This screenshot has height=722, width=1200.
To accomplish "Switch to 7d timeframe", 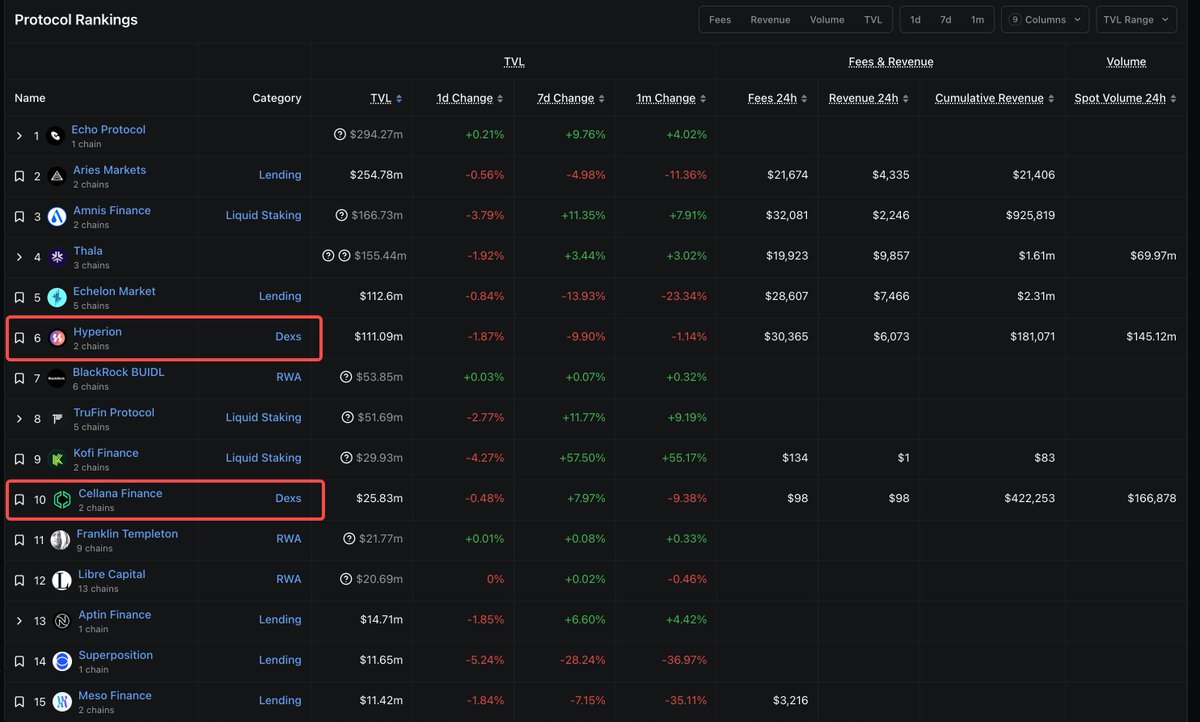I will (945, 20).
